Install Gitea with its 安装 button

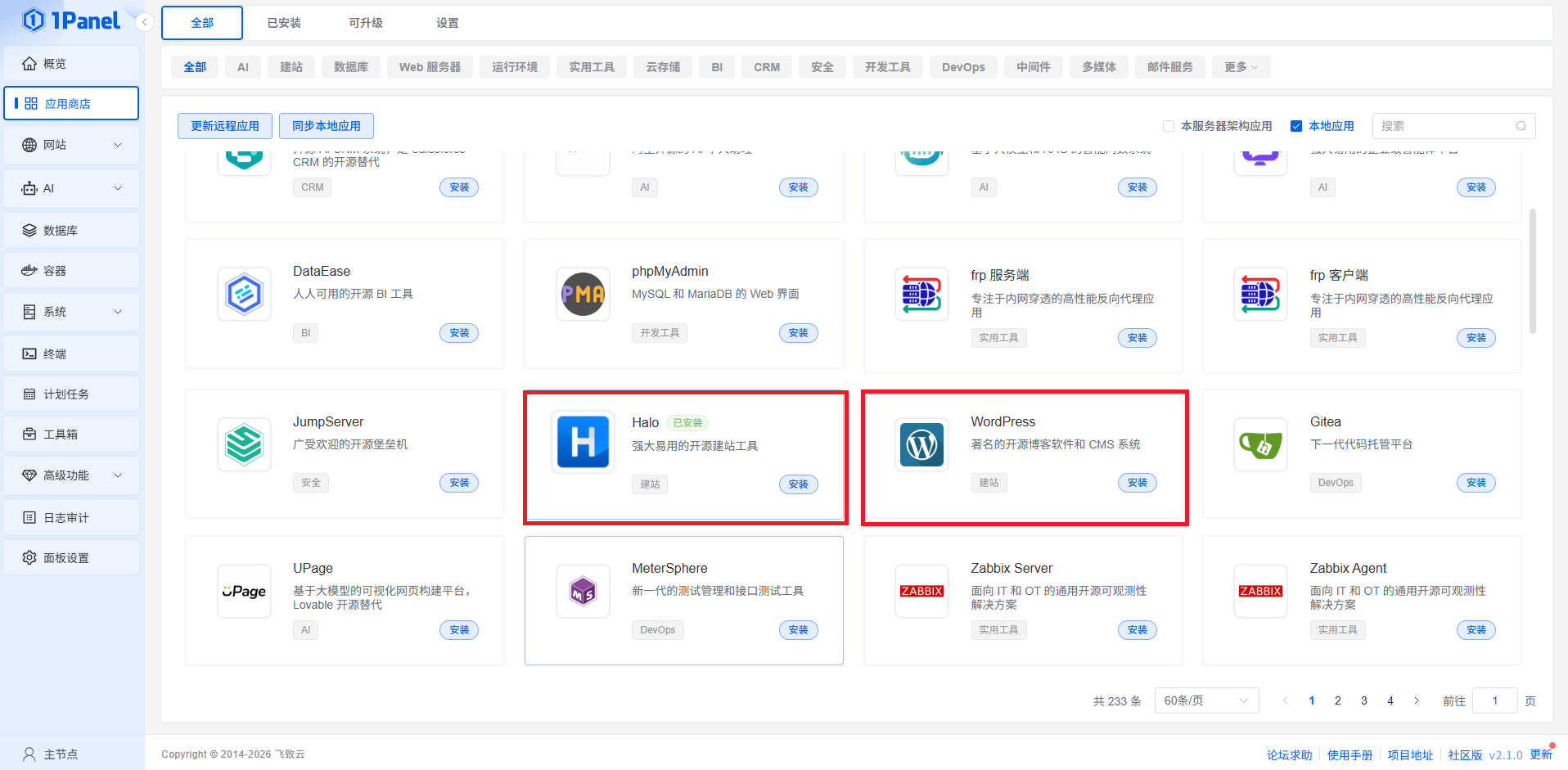pyautogui.click(x=1476, y=483)
